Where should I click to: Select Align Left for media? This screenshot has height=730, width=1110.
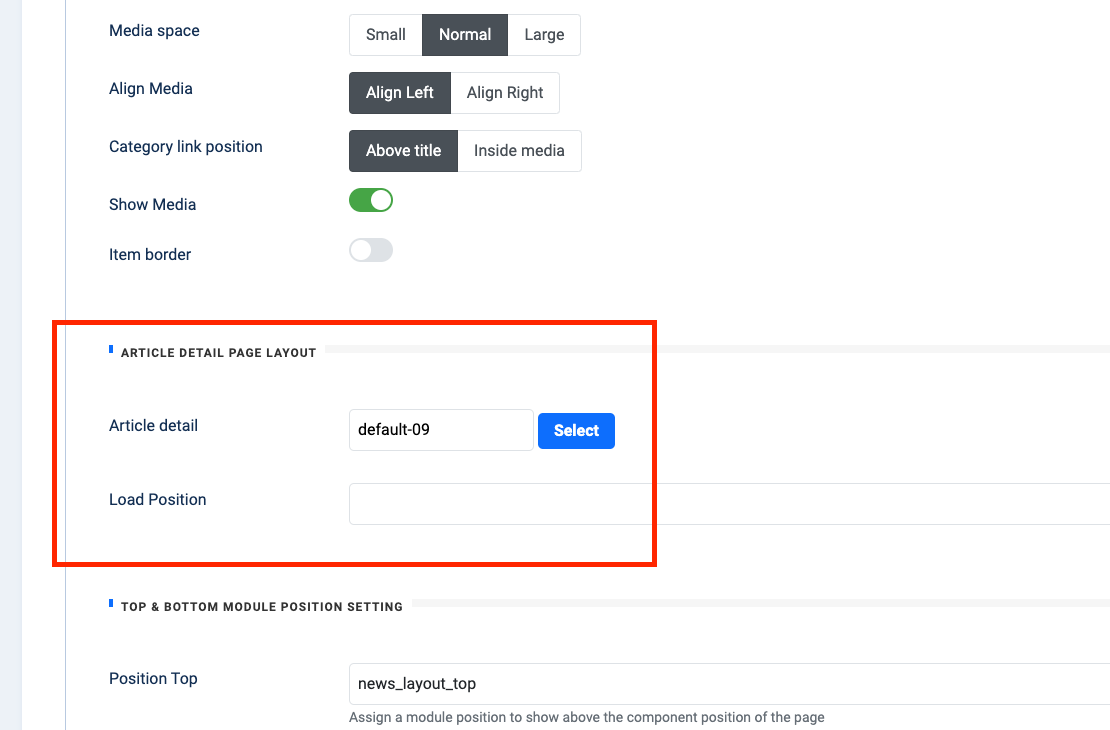400,93
